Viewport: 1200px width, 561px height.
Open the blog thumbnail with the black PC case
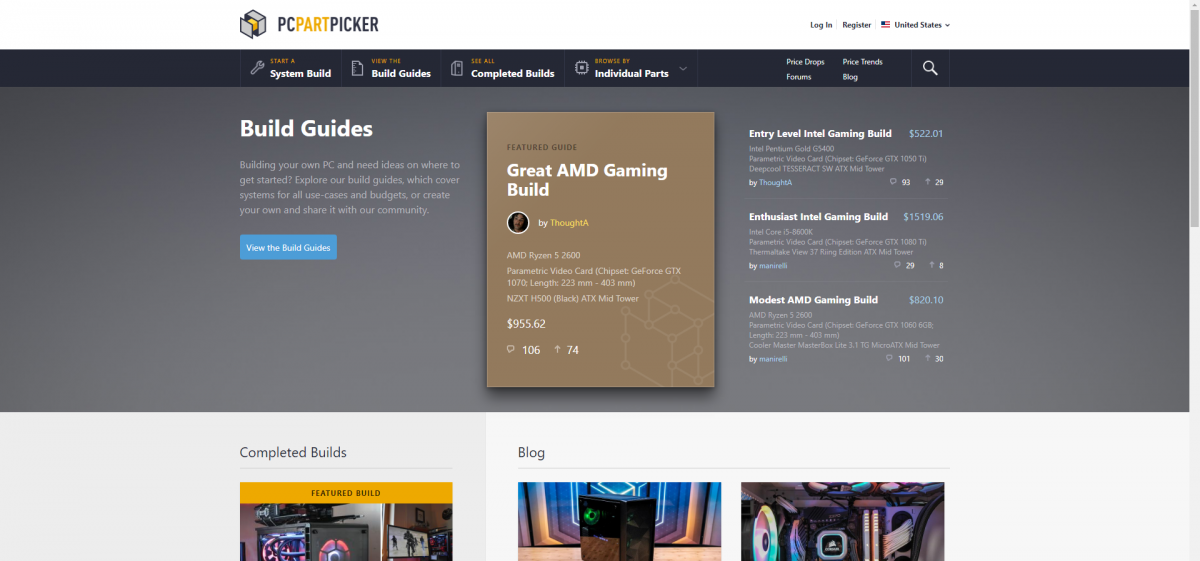click(619, 521)
